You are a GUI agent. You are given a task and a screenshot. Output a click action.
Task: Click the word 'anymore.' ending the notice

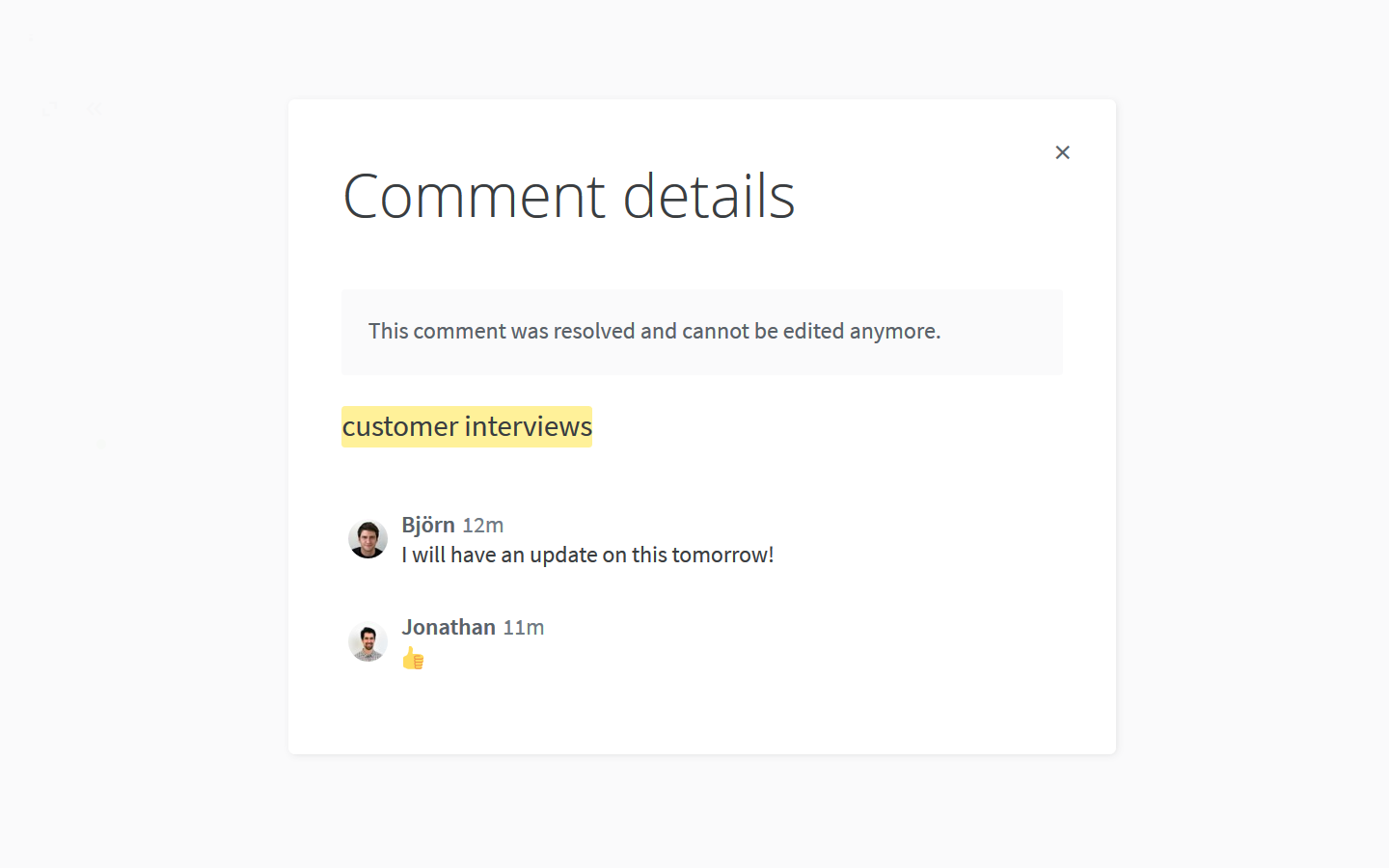[x=895, y=332]
